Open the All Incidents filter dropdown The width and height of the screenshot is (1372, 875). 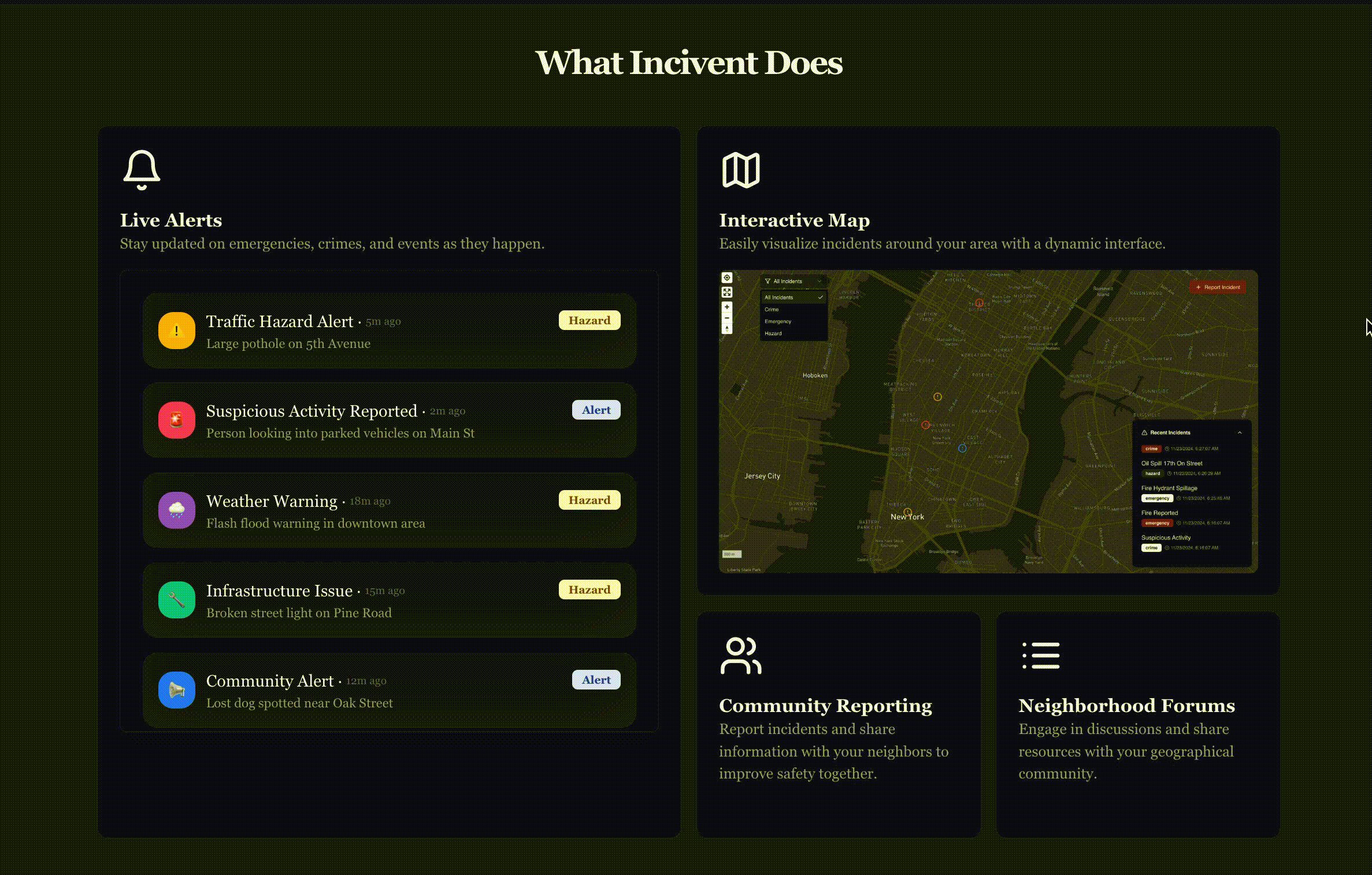click(793, 281)
